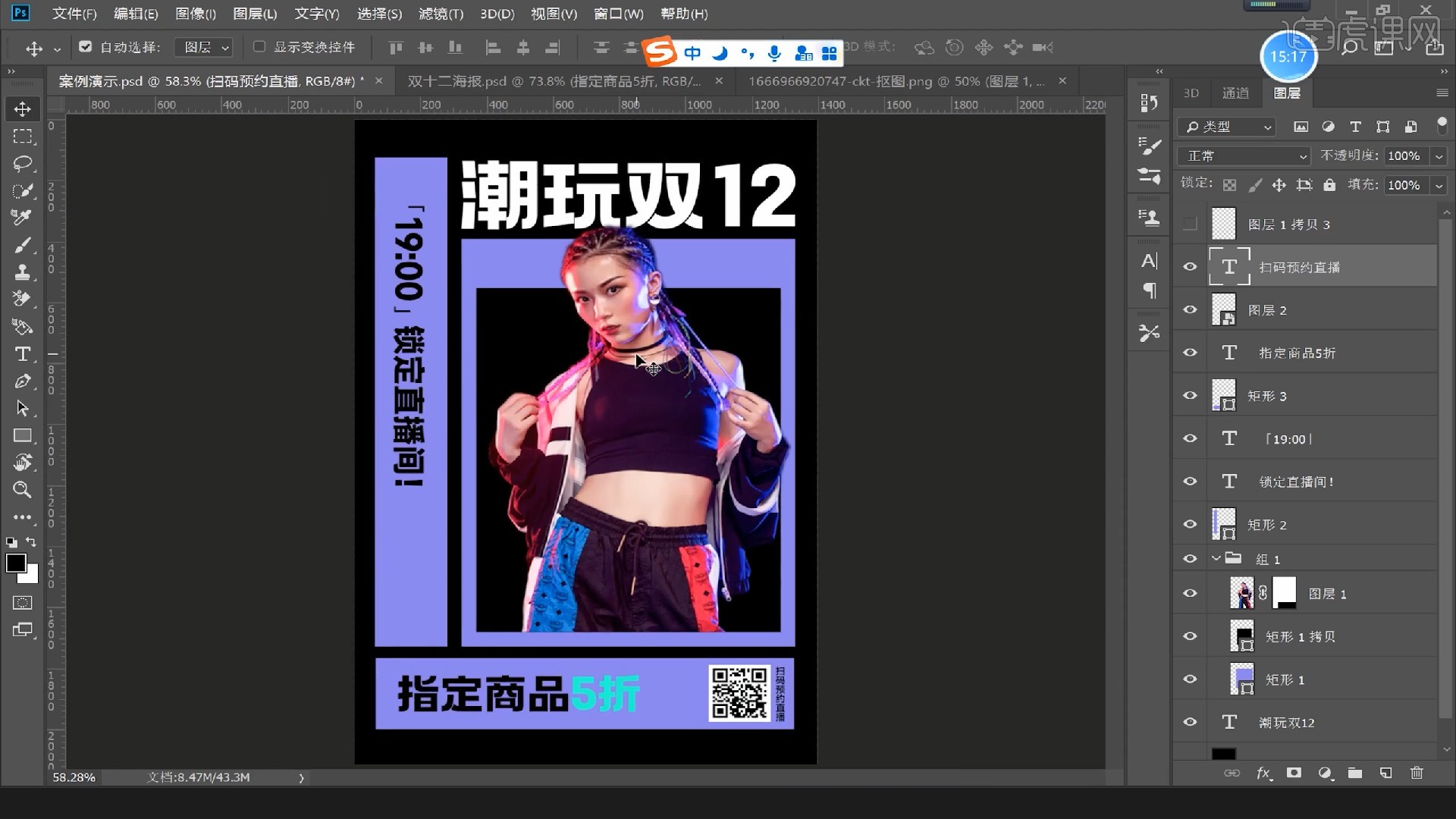Switch to the 通道 tab
Image resolution: width=1456 pixels, height=819 pixels.
pos(1235,93)
